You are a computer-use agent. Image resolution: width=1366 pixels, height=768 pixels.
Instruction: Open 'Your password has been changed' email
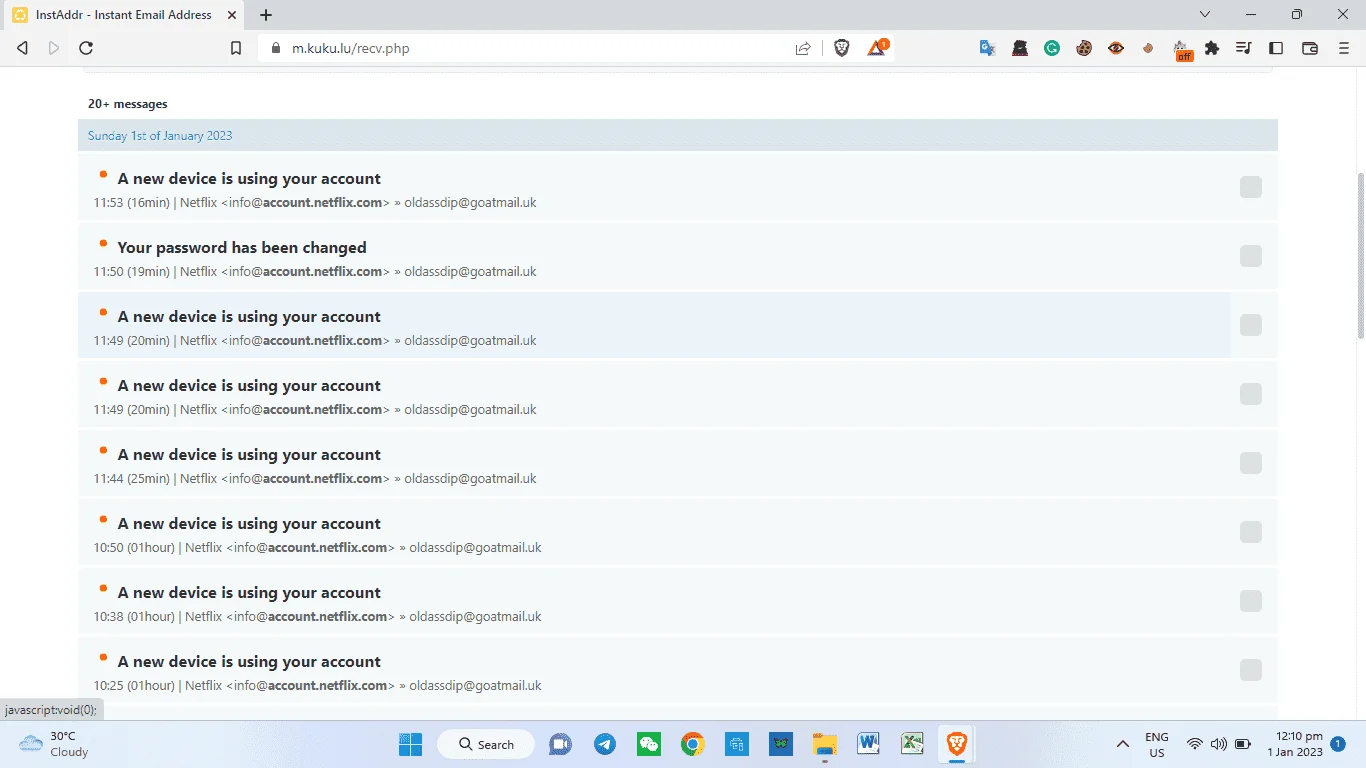[242, 248]
